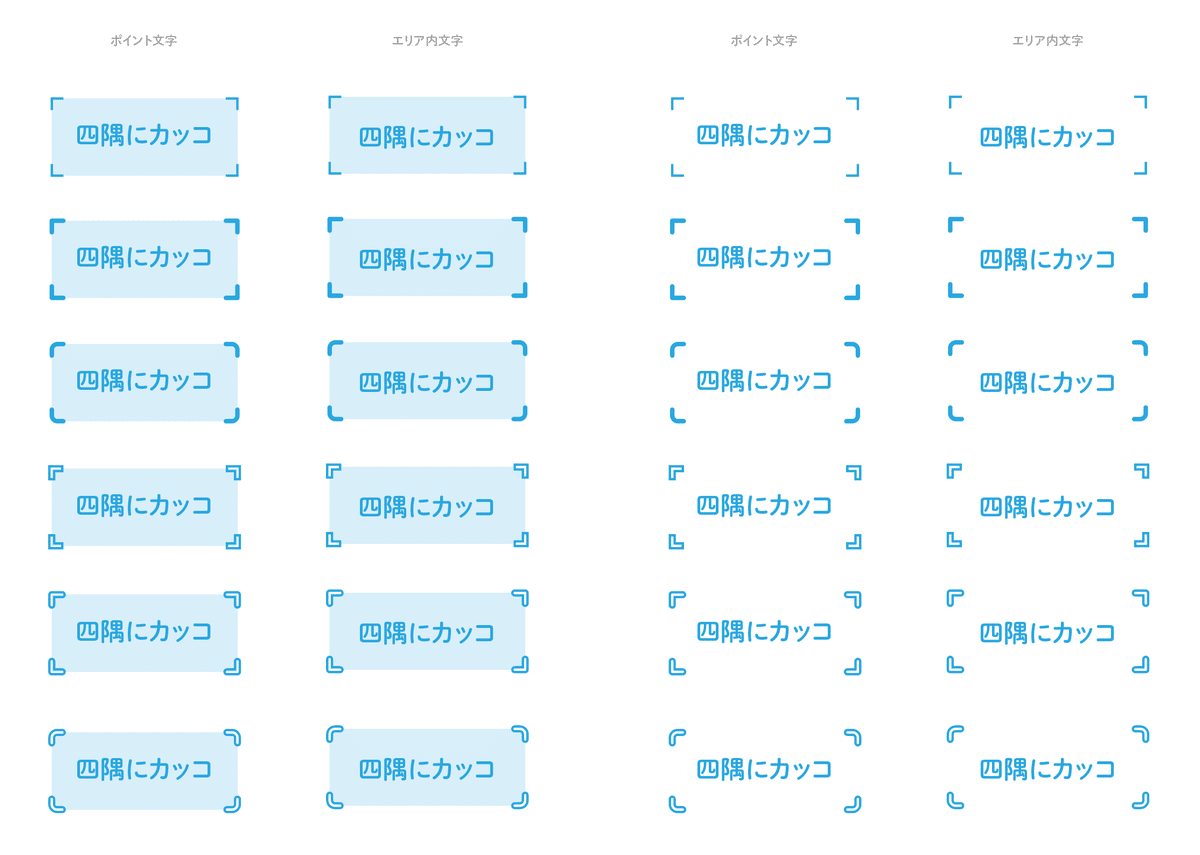
Task: Select outlined curved-bracket filled sample under left エリア内文字
Action: click(x=427, y=769)
